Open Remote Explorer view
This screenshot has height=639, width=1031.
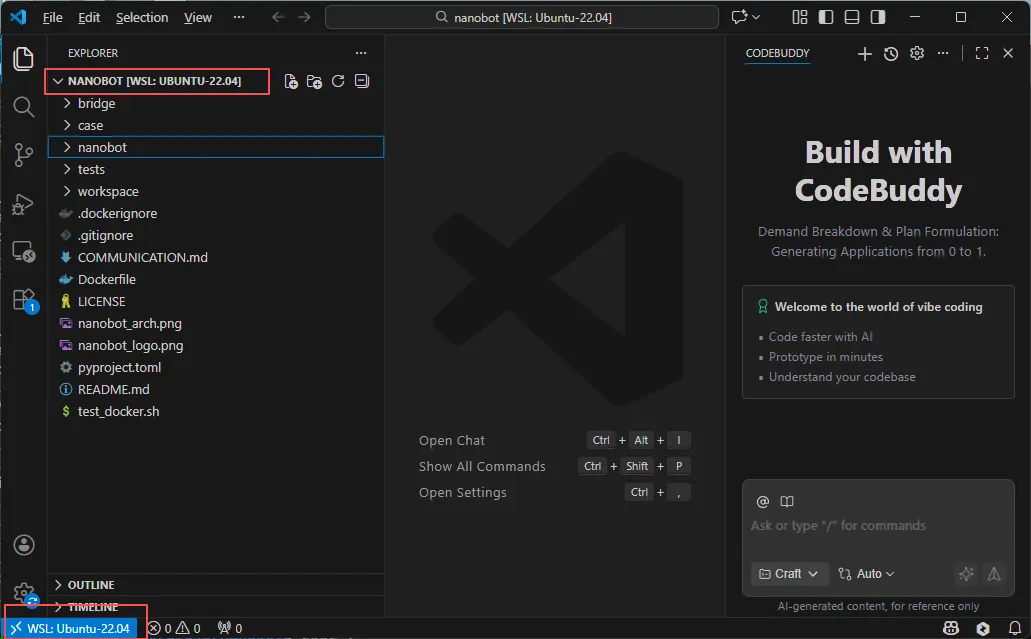24,252
